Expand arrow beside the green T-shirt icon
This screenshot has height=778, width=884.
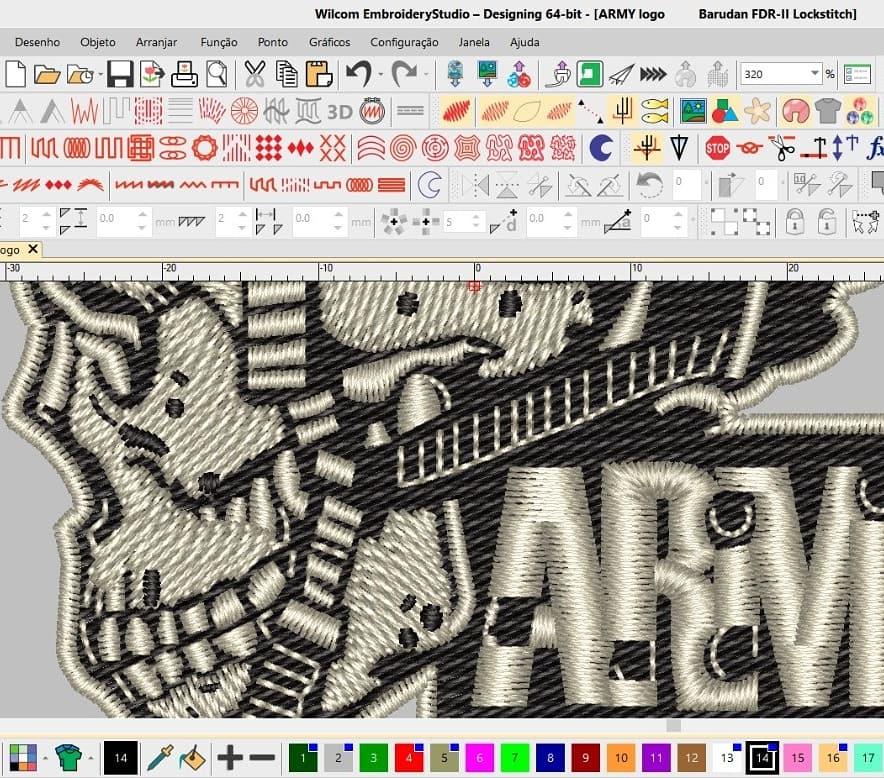(x=90, y=758)
